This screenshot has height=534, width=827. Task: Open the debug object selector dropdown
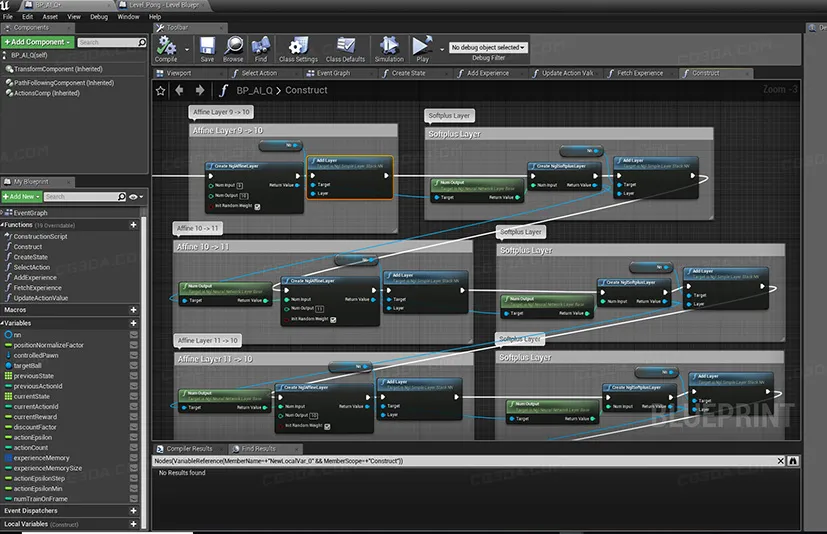click(x=488, y=47)
